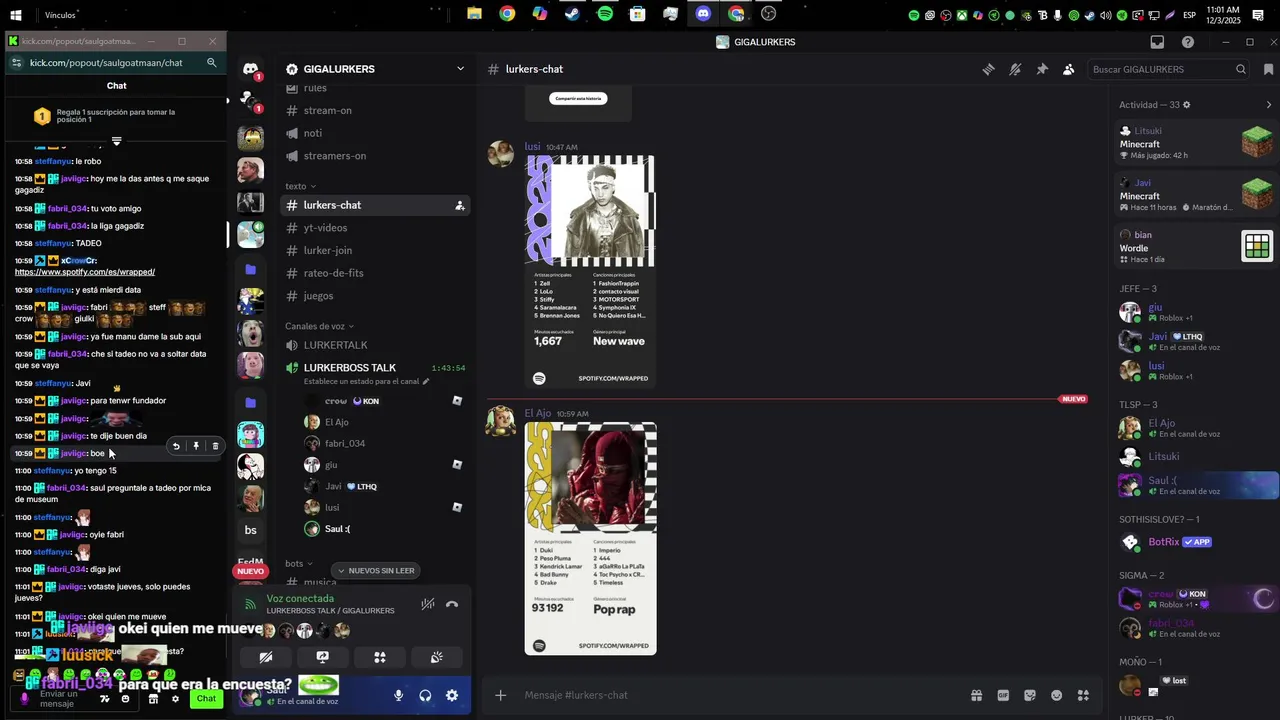The width and height of the screenshot is (1280, 720).
Task: Open activity settings gear next to Actividad
Action: point(1186,105)
